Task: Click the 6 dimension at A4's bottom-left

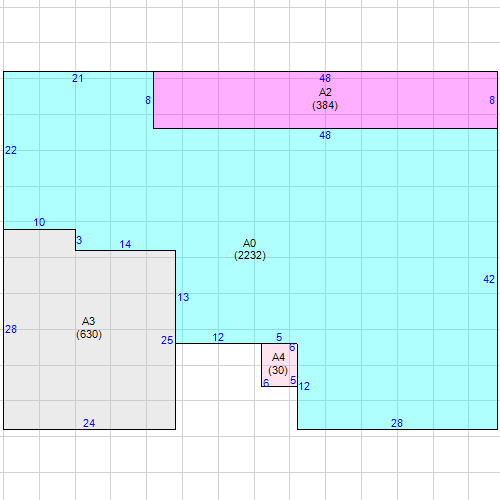Action: [x=266, y=383]
